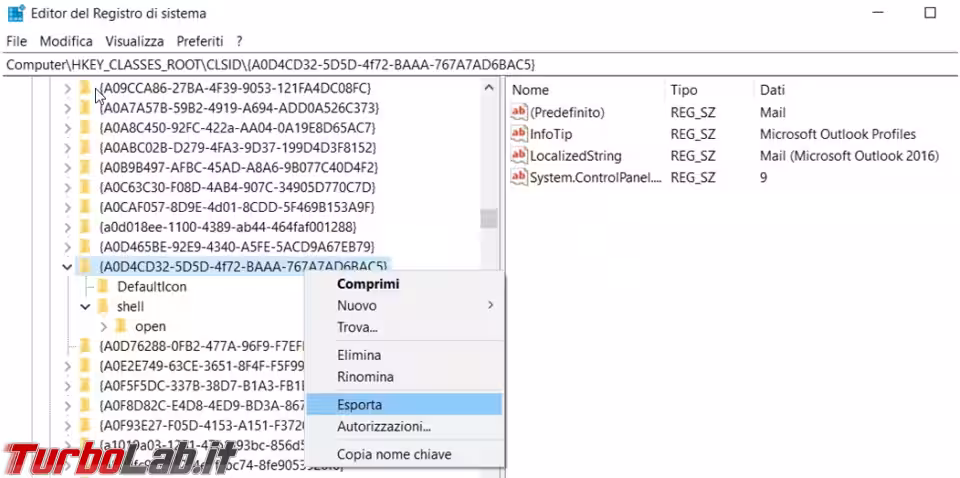The image size is (960, 478).
Task: Select Elimina in the context menu
Action: (358, 355)
